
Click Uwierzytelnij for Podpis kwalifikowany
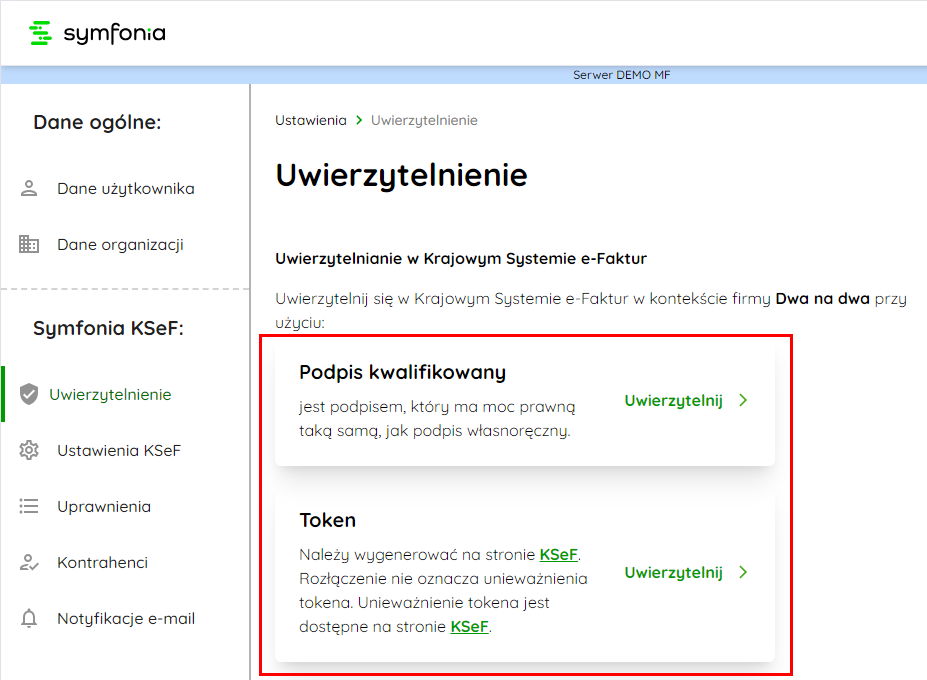(x=673, y=401)
